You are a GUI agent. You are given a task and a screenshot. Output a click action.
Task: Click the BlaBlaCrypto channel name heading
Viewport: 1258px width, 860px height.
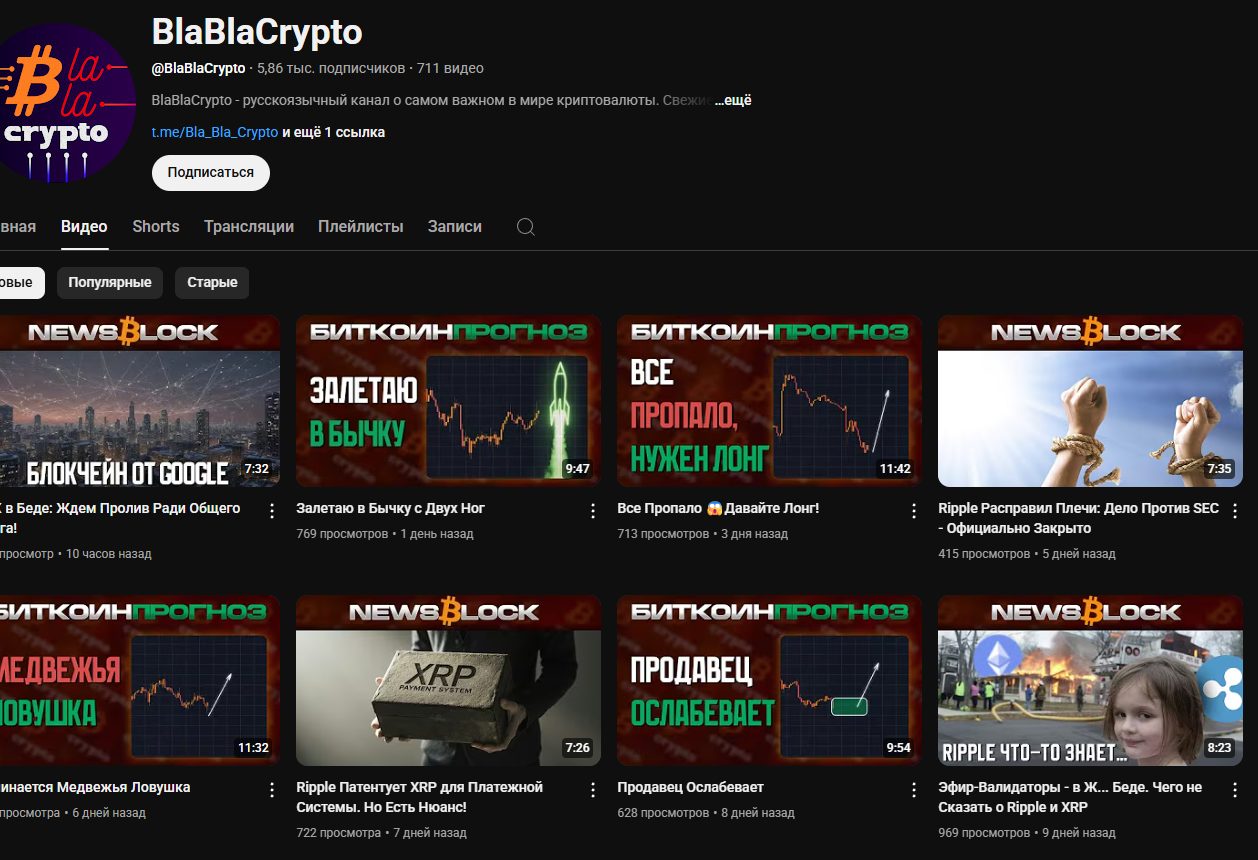pos(257,32)
